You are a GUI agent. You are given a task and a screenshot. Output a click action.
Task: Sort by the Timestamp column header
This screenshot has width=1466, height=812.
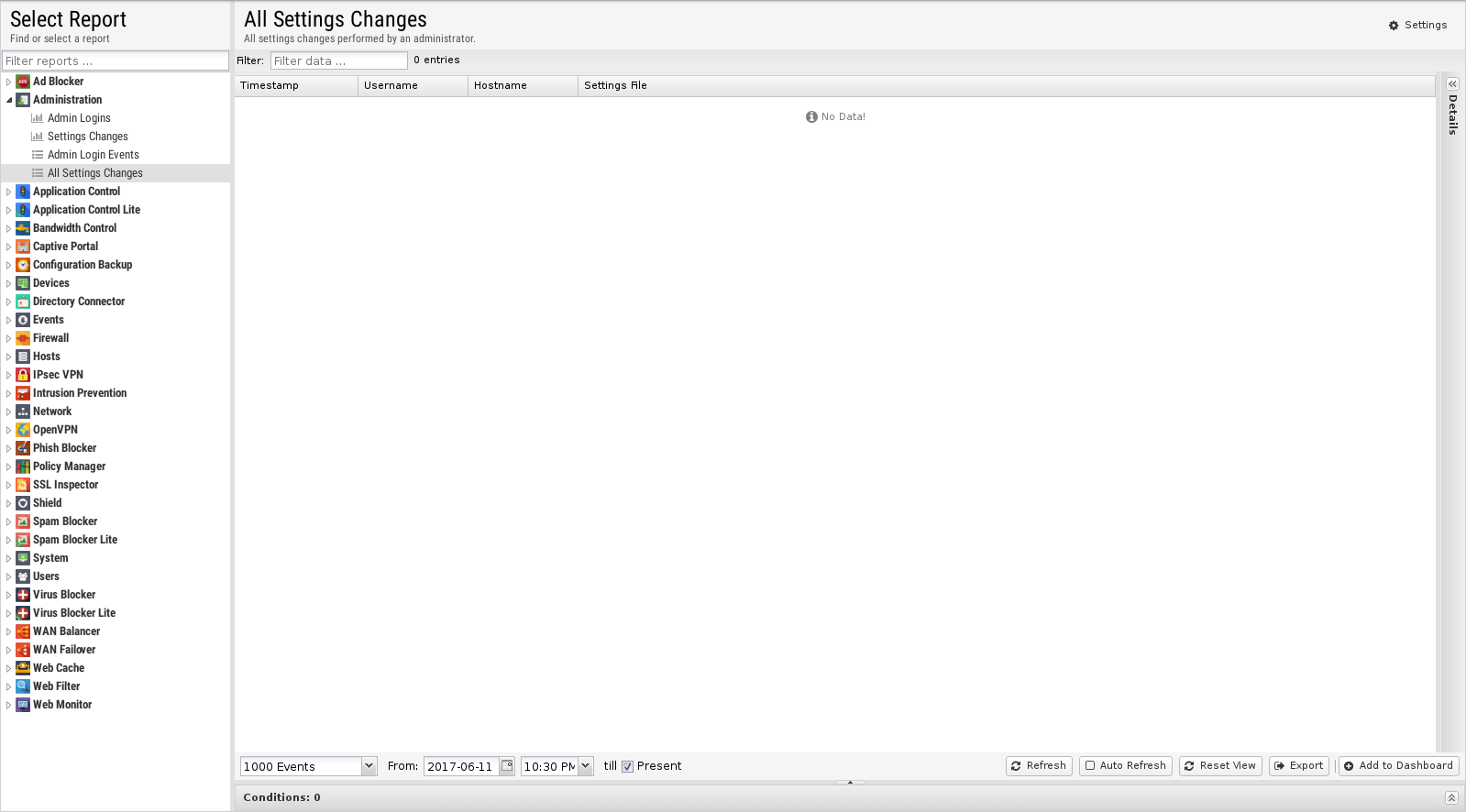pyautogui.click(x=296, y=85)
